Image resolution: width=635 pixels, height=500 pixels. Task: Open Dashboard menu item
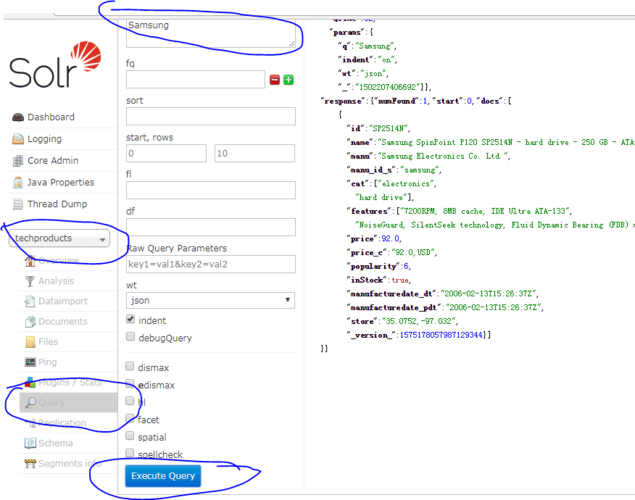tap(51, 117)
